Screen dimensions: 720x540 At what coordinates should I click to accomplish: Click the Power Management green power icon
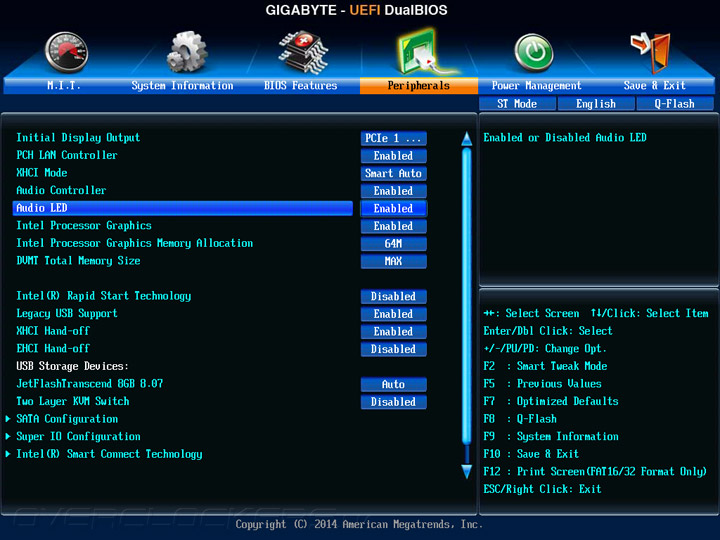[x=533, y=53]
